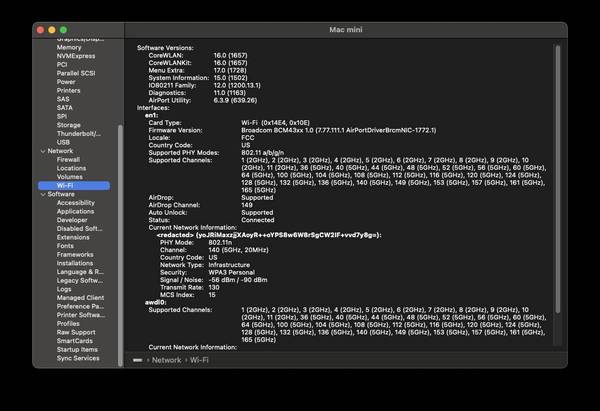Click the 'Software Versions:' heading
Image resolution: width=600 pixels, height=411 pixels.
pyautogui.click(x=165, y=48)
